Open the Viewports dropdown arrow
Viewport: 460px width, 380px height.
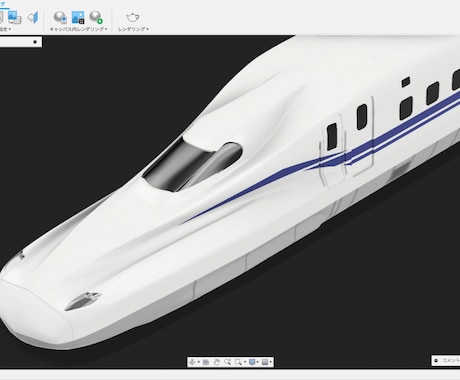click(270, 362)
